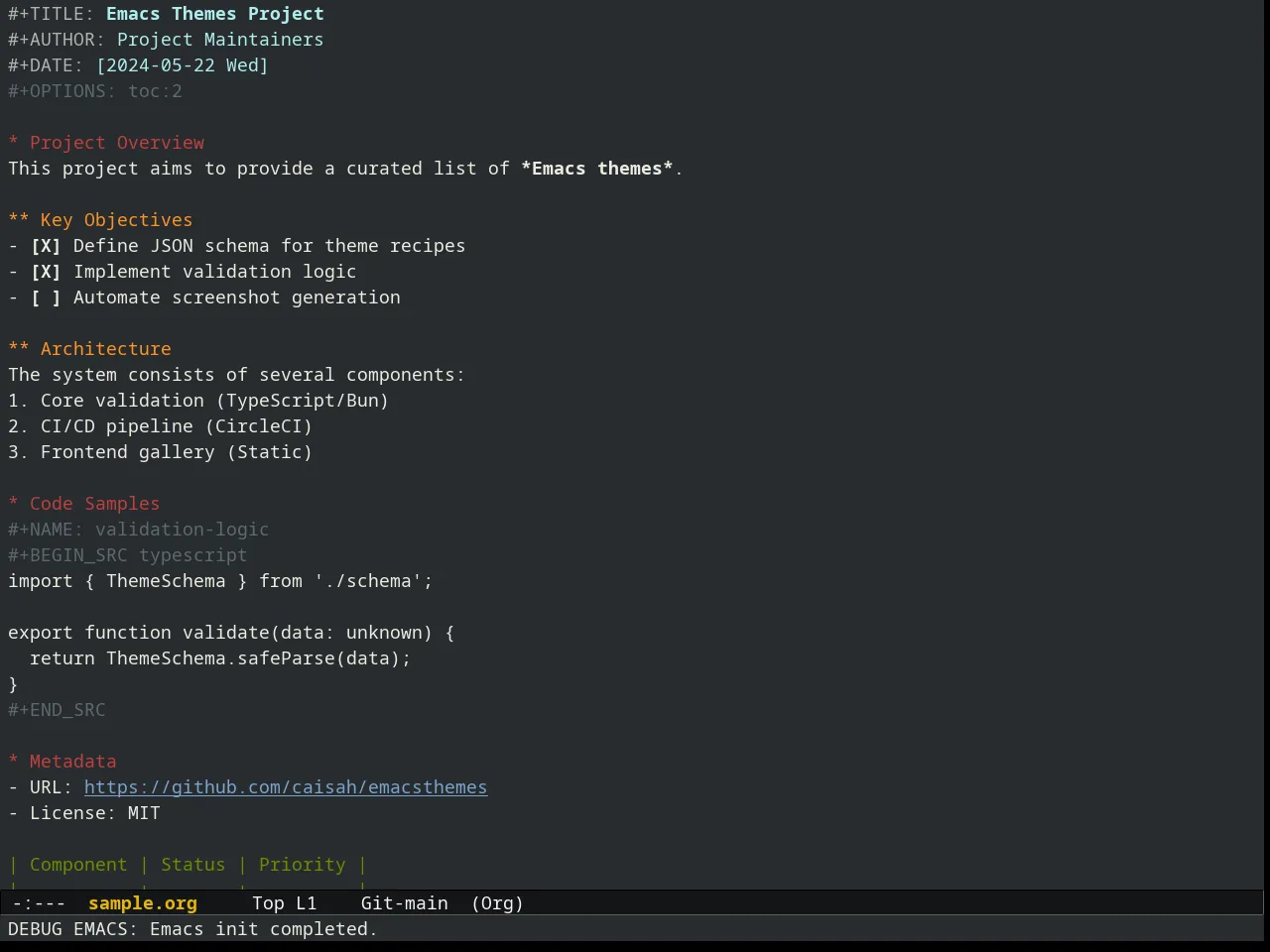This screenshot has width=1270, height=952.
Task: Click the bold text *Emacs themes*
Action: pyautogui.click(x=597, y=169)
